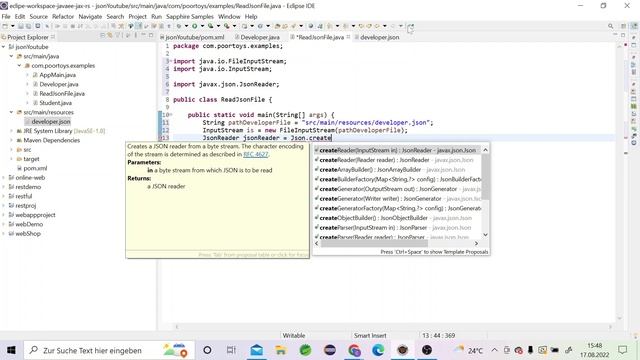
Task: Click the Eclipse quick access search icon
Action: 611,26
